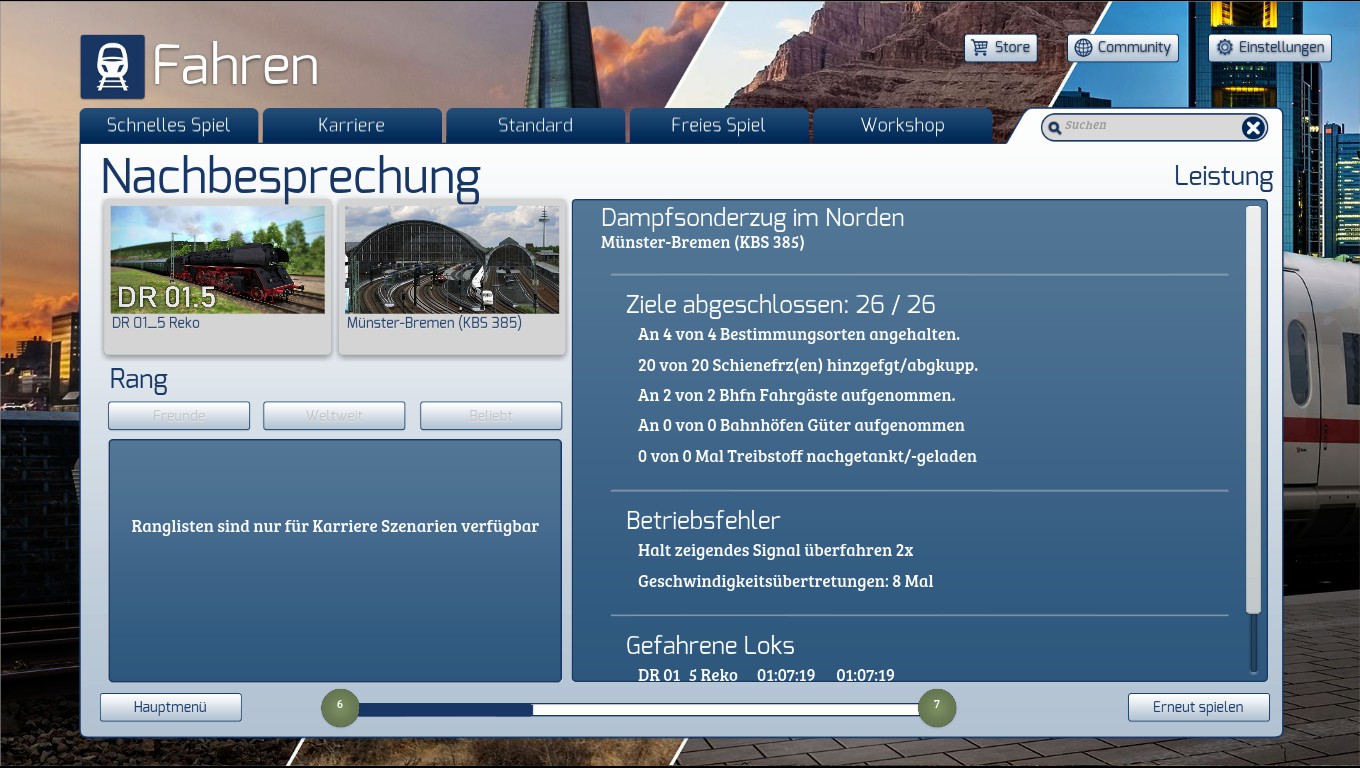
Task: Click An 2 von 2 Bhfn Fahrgäste line
Action: pyautogui.click(x=797, y=395)
